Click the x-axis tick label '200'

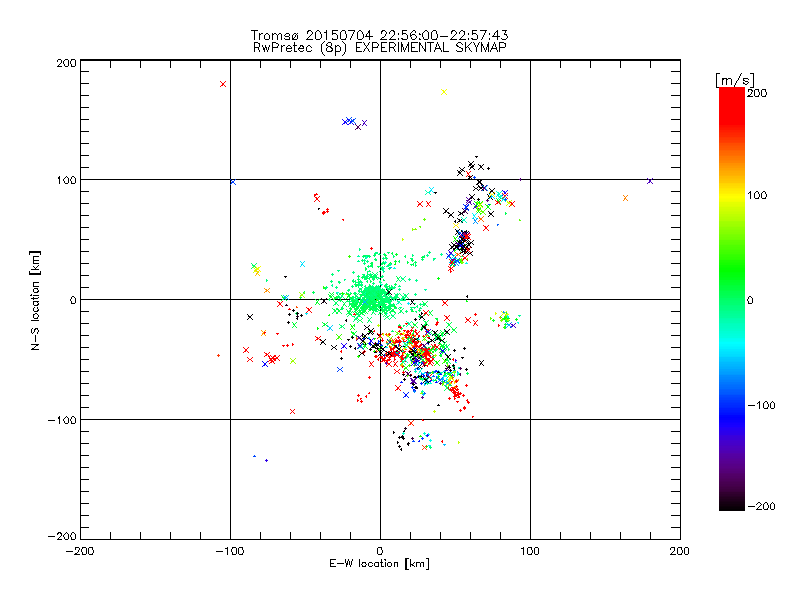680,551
